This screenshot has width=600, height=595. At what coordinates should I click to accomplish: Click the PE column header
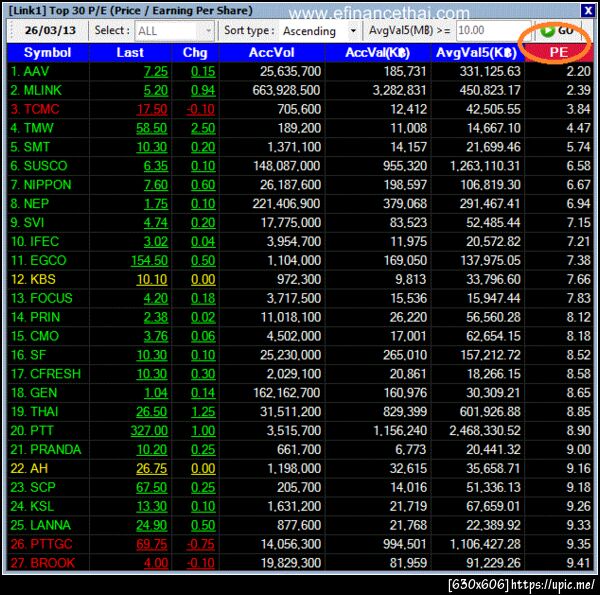[558, 52]
